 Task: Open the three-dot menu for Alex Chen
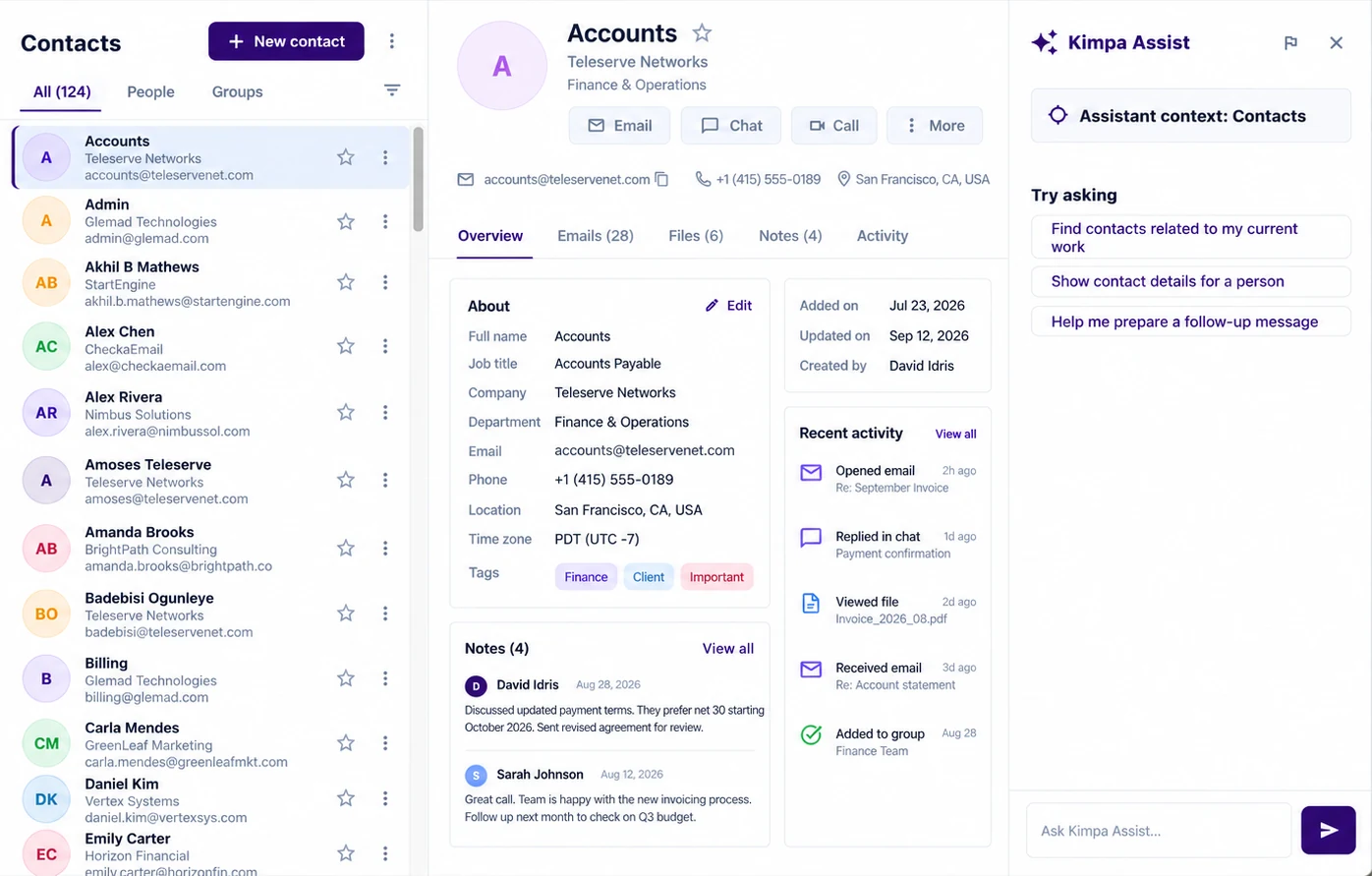pyautogui.click(x=385, y=346)
